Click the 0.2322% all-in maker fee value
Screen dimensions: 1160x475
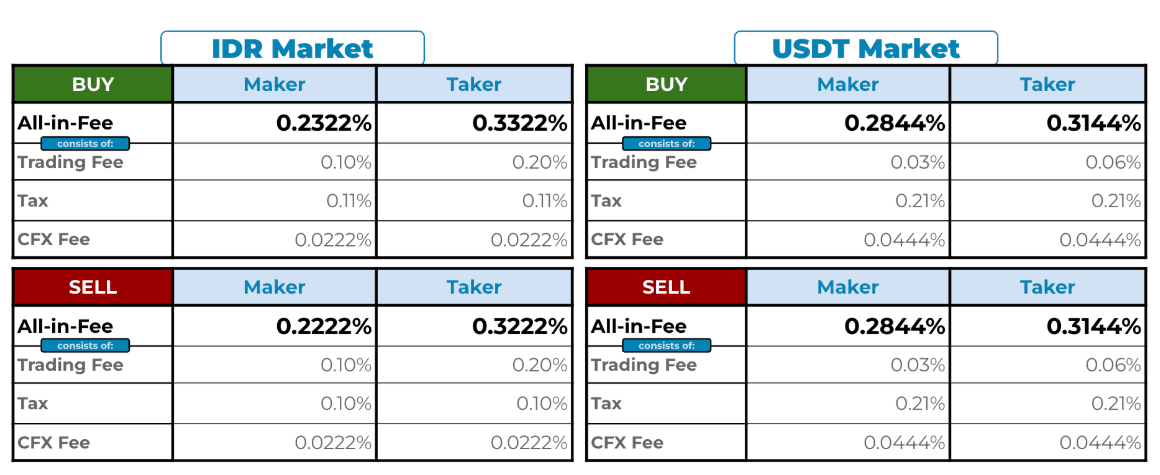coord(324,124)
